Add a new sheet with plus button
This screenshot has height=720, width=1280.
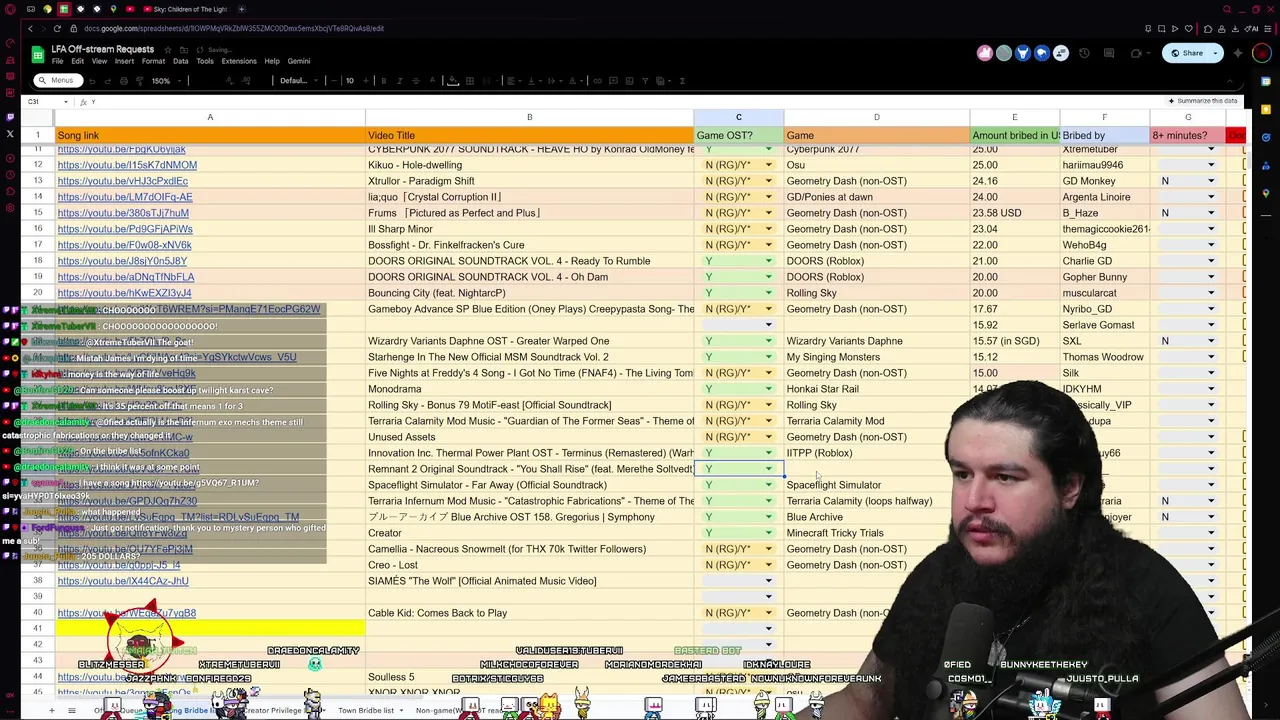[x=51, y=710]
